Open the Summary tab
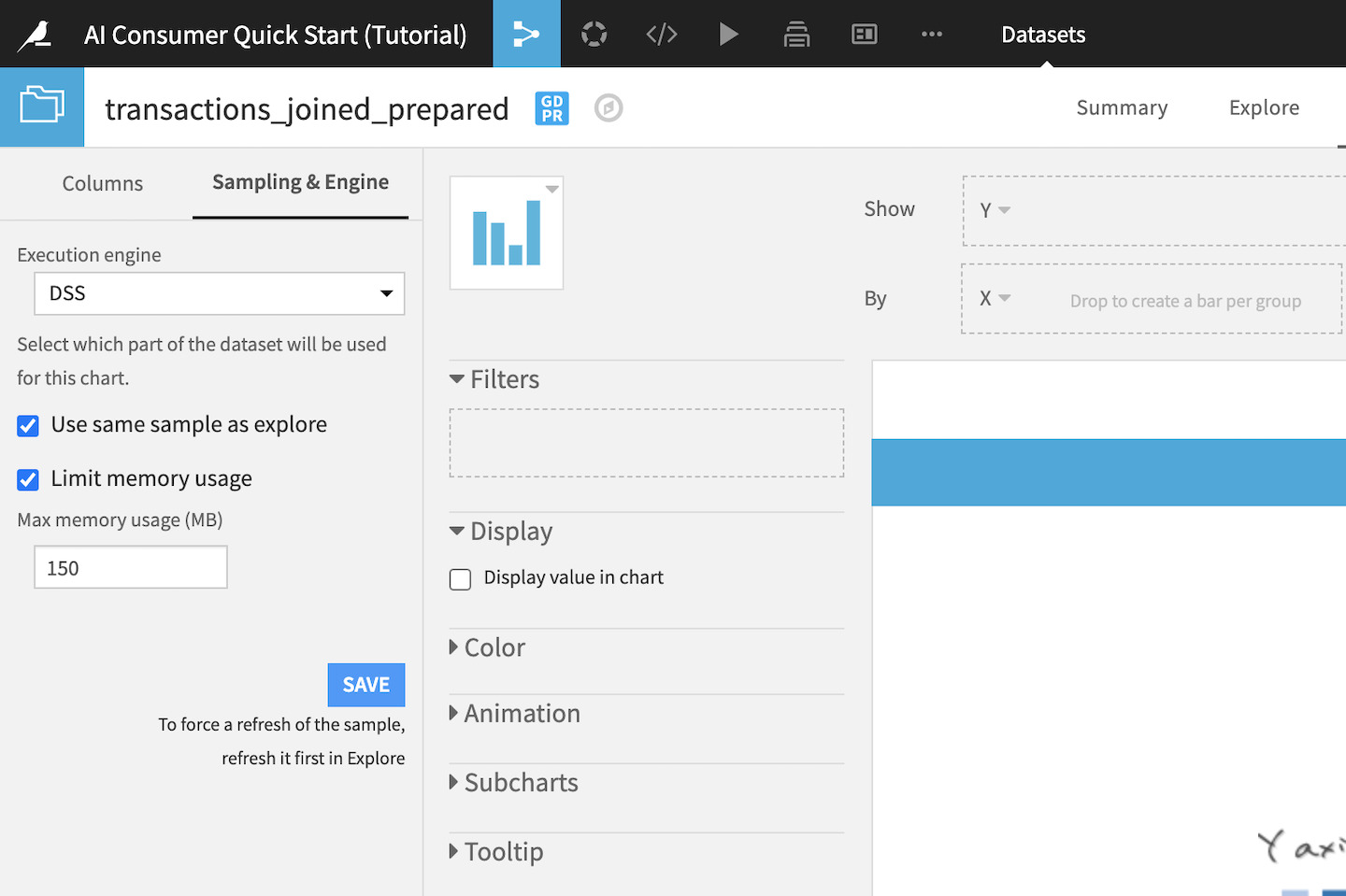This screenshot has height=896, width=1346. point(1122,107)
